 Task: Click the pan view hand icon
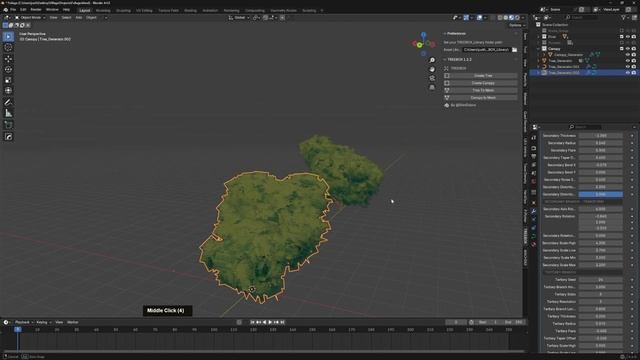[x=432, y=69]
